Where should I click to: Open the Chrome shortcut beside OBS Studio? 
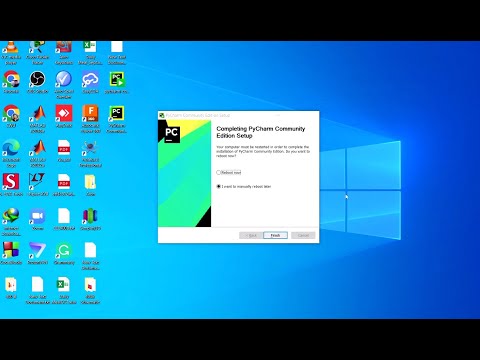11,82
